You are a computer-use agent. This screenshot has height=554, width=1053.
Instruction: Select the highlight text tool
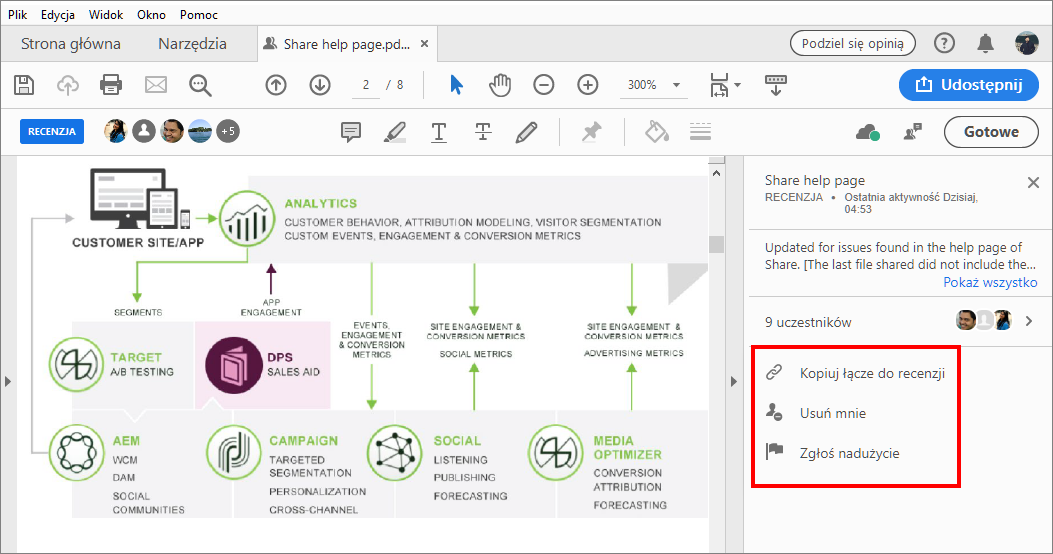tap(395, 132)
